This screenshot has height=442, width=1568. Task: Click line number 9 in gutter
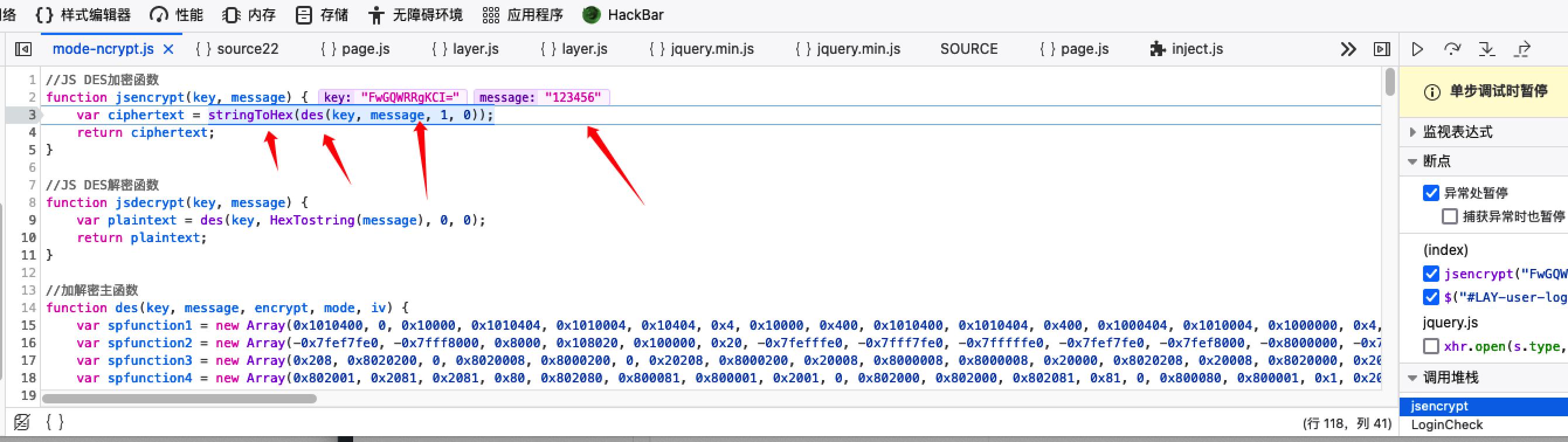click(x=32, y=220)
